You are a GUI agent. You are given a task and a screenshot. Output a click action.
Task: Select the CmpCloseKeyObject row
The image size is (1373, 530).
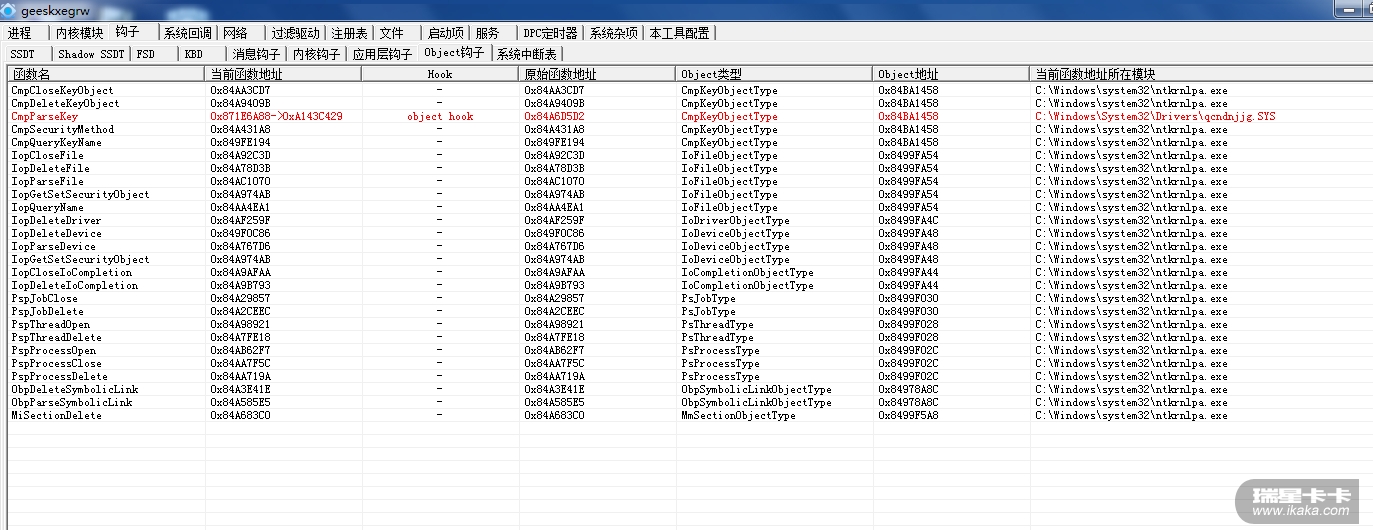click(62, 90)
